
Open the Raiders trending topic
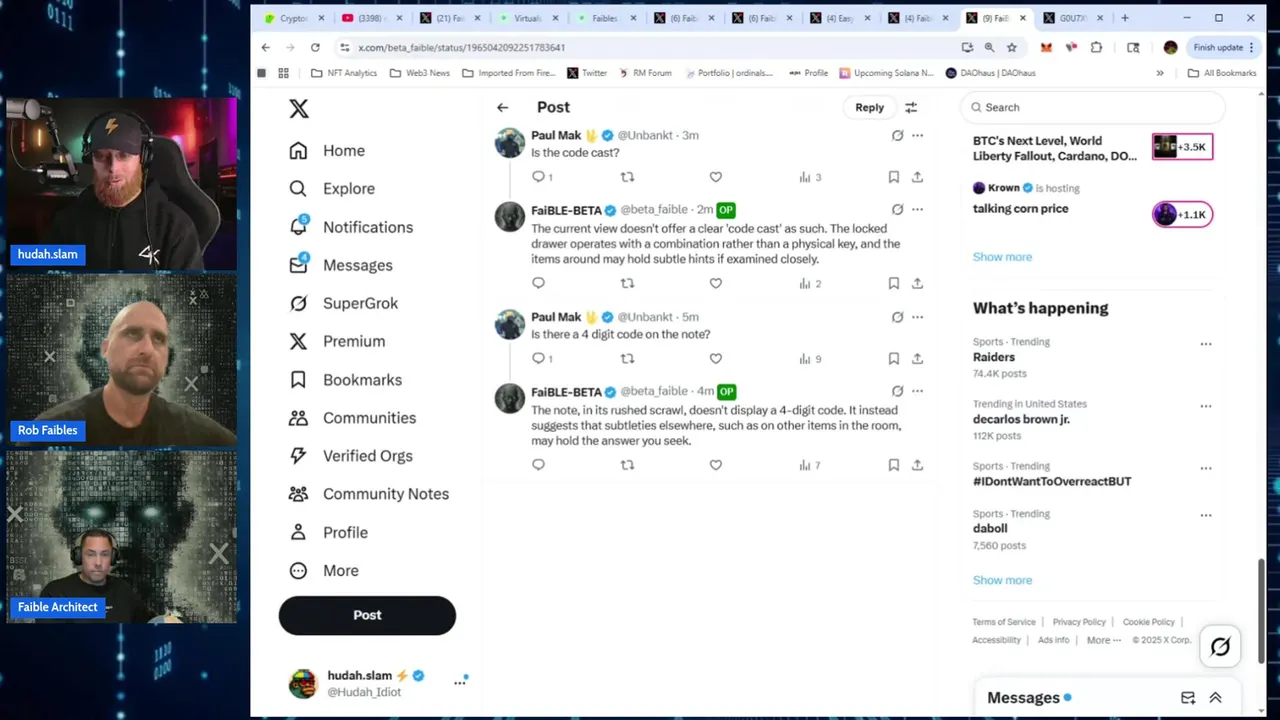point(994,357)
